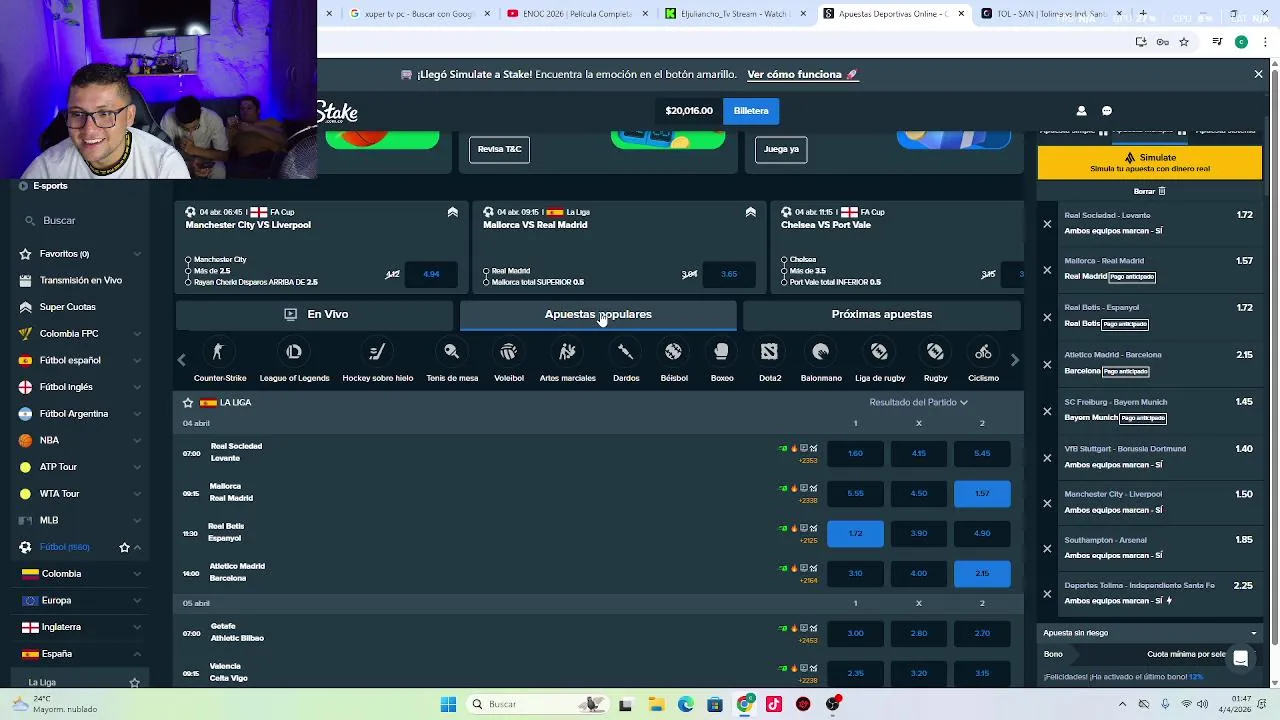Open the Béisbol category icon
Viewport: 1280px width, 720px height.
coord(673,352)
